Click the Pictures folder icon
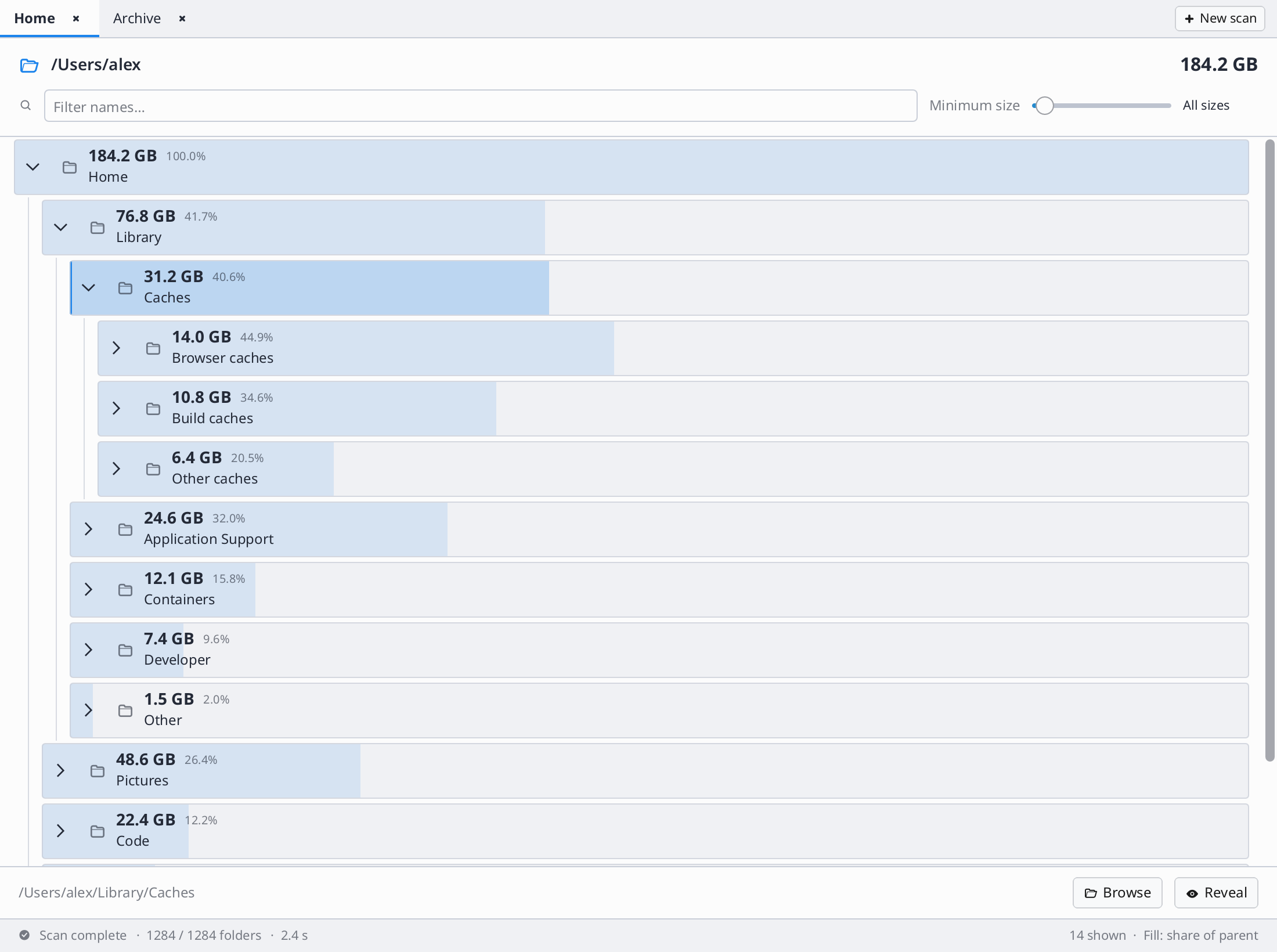The height and width of the screenshot is (952, 1277). pyautogui.click(x=98, y=771)
